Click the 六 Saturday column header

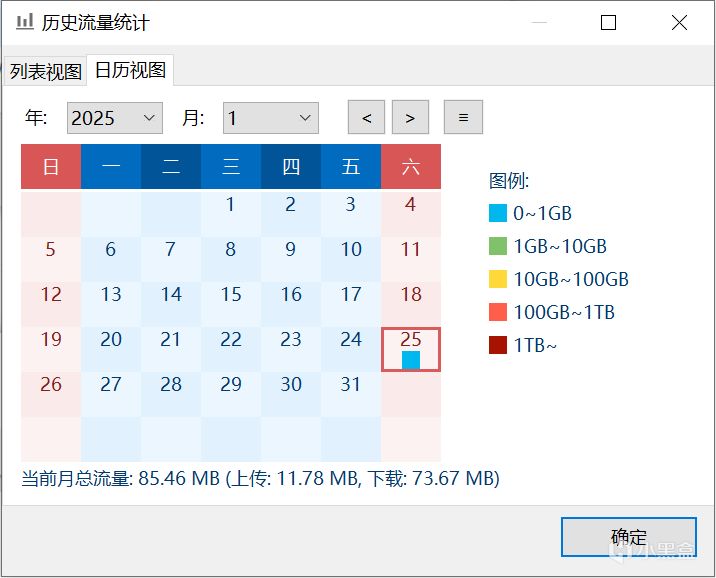point(411,167)
